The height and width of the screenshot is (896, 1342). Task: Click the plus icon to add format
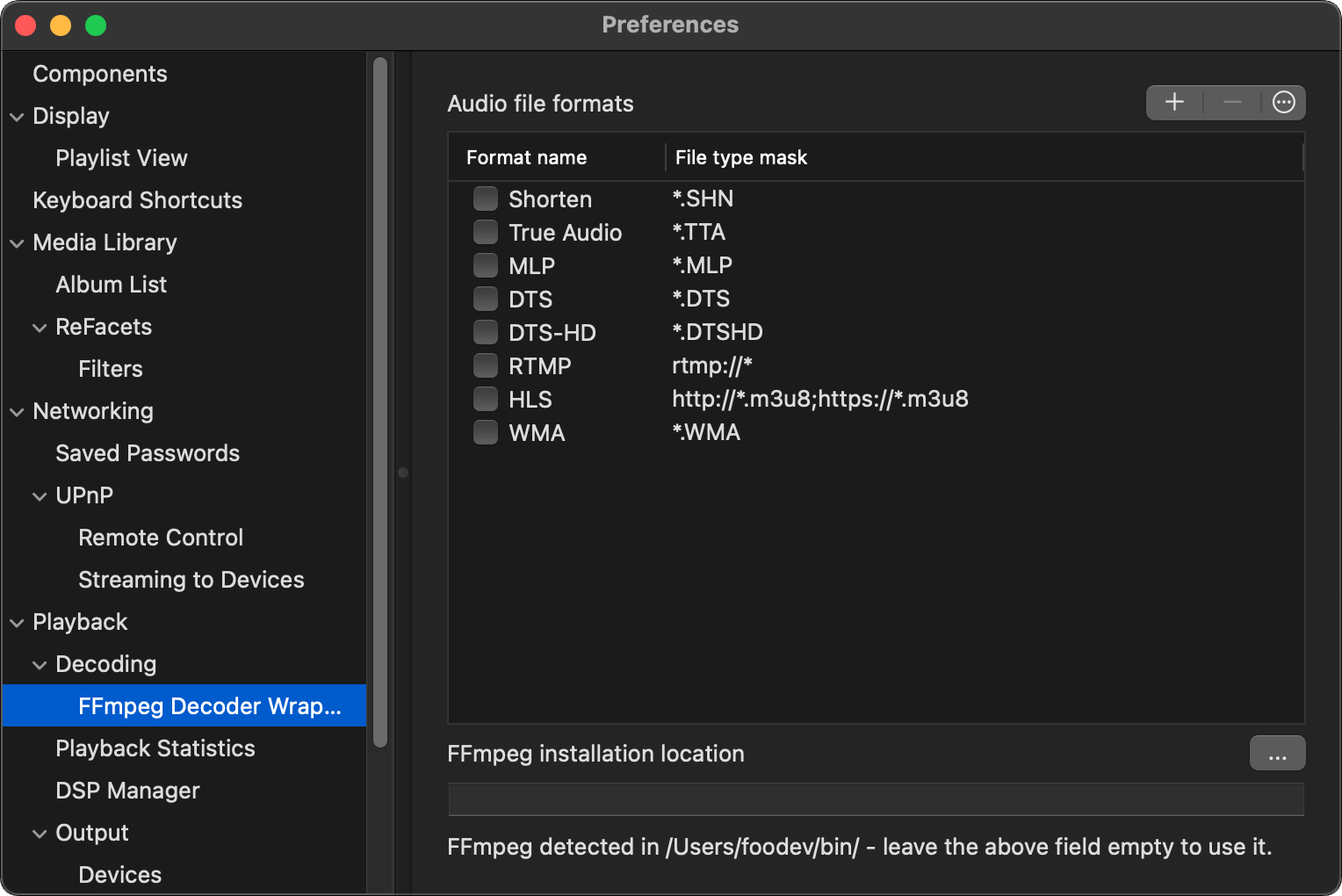(1174, 103)
